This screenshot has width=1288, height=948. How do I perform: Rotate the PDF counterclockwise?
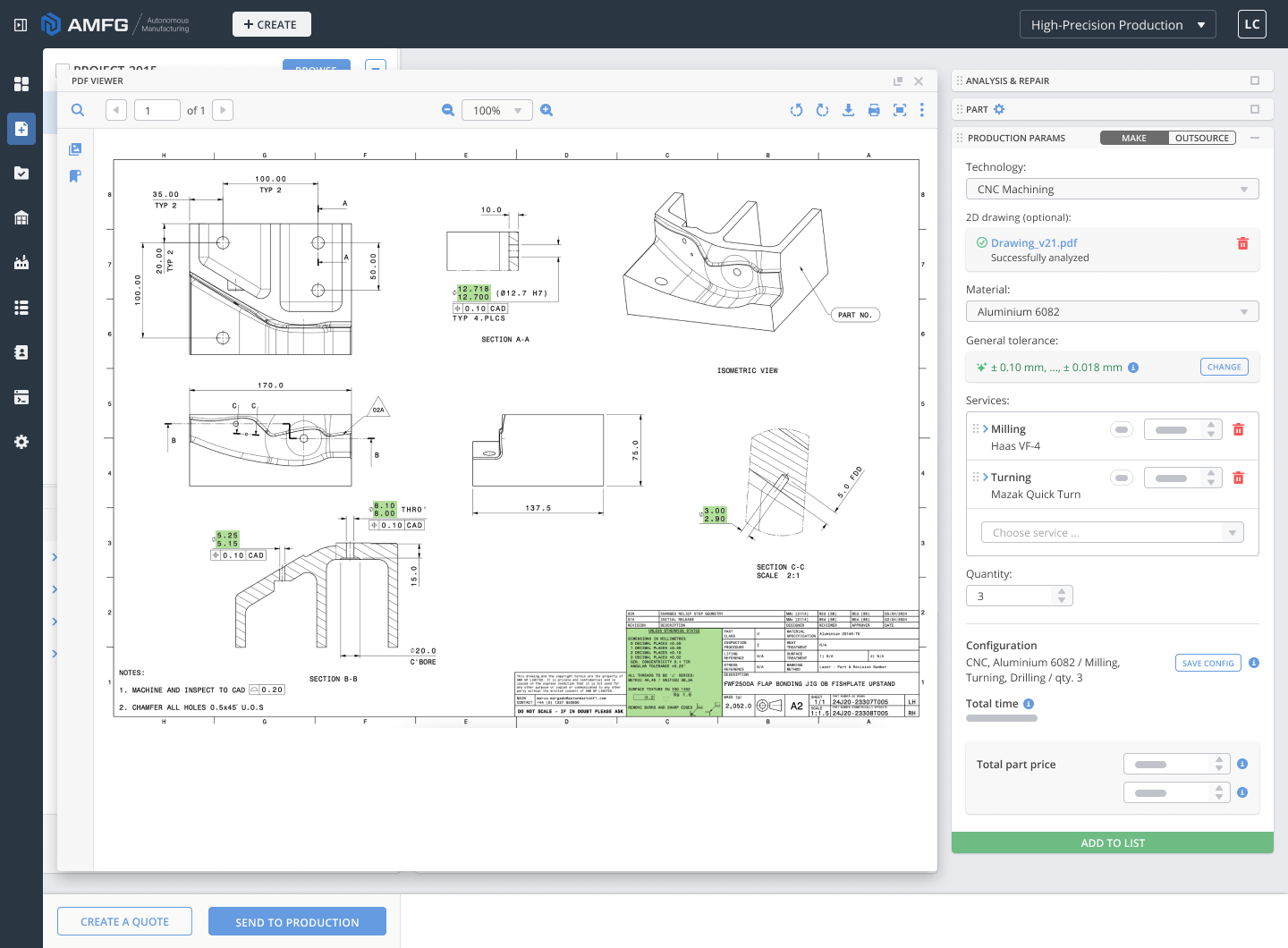coord(796,110)
